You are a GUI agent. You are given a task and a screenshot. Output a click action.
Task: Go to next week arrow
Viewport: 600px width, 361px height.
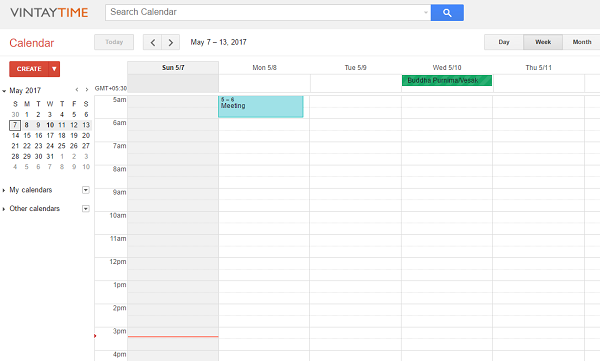[171, 42]
